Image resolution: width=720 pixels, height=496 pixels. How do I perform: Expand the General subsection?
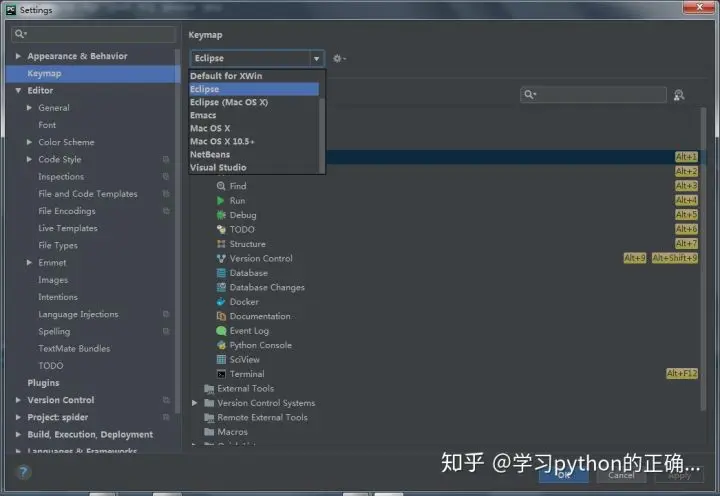click(29, 107)
